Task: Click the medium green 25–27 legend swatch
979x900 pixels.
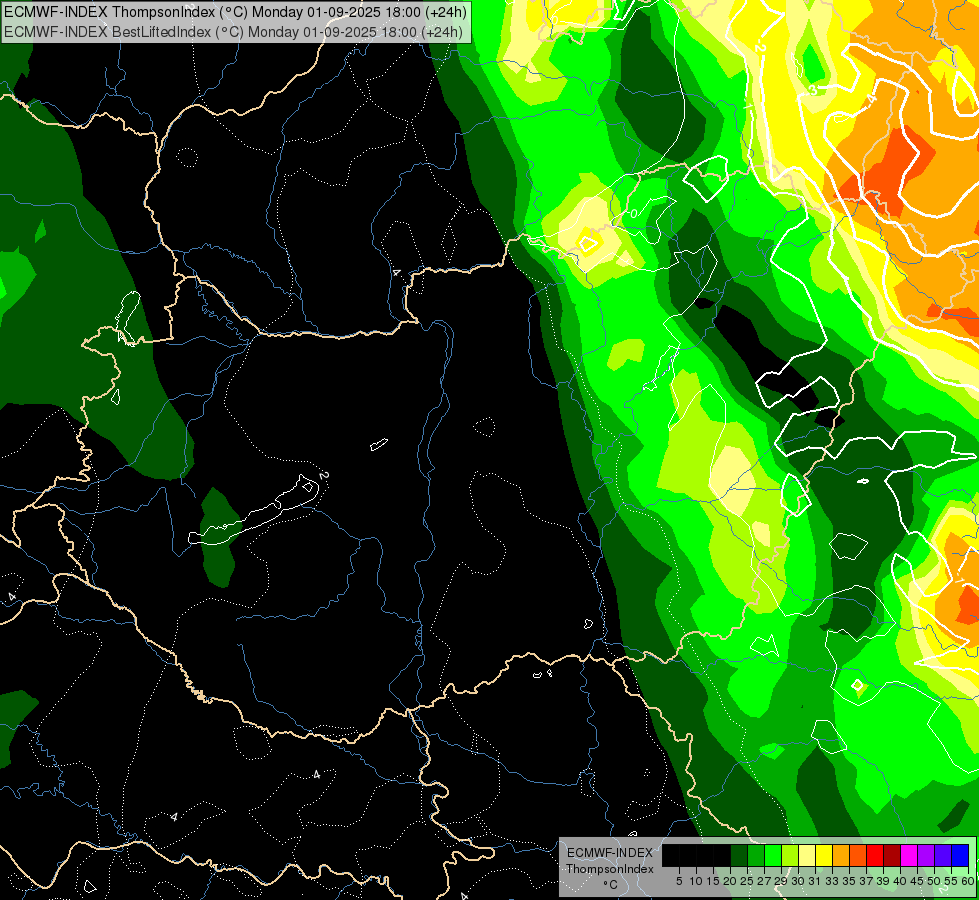Action: point(756,855)
